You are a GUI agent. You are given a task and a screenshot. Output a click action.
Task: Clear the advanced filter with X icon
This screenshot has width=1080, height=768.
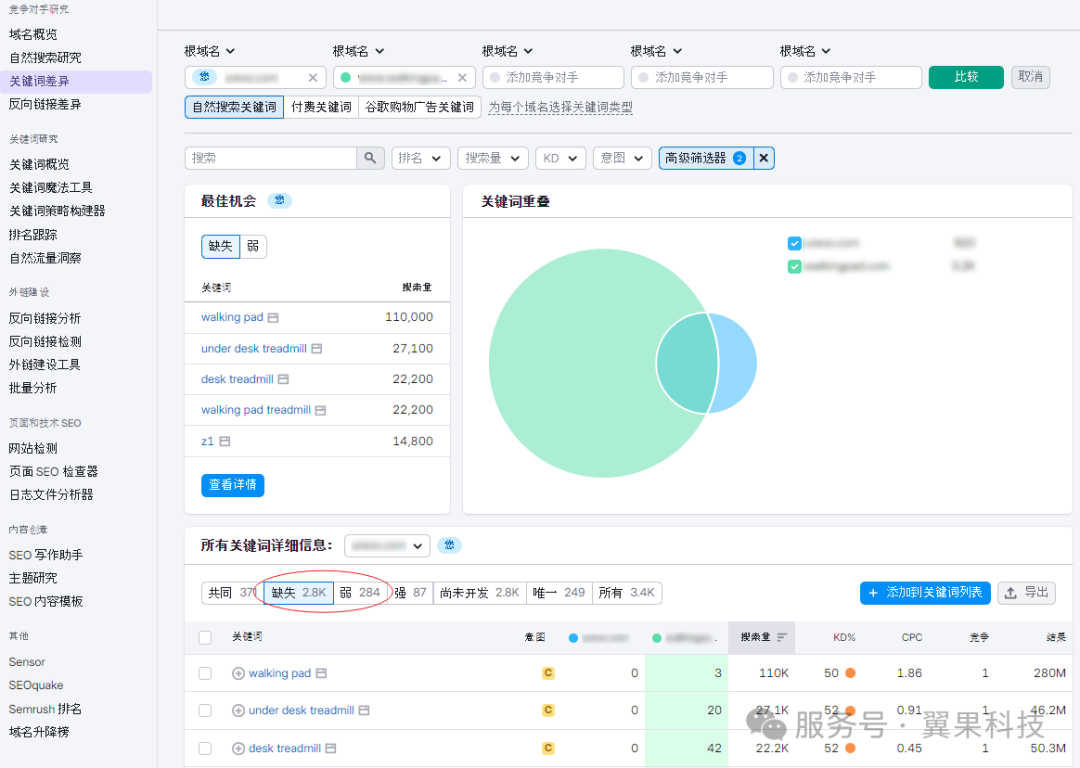763,158
